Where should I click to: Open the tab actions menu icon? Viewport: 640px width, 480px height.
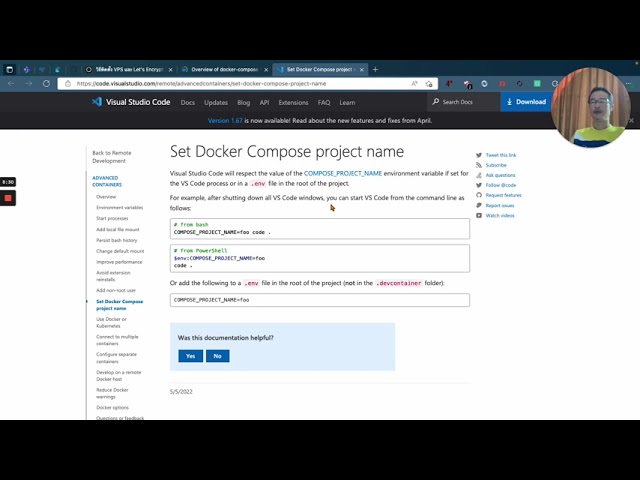pos(9,69)
